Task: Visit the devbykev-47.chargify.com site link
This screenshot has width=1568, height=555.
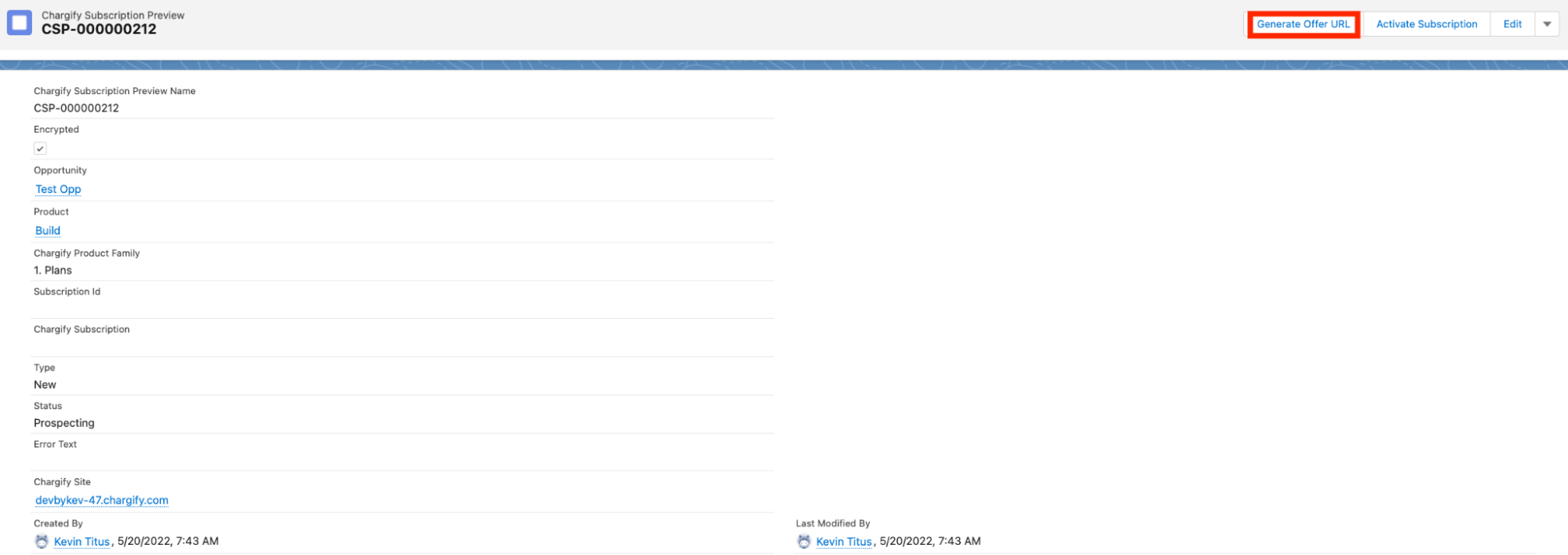Action: pos(102,500)
